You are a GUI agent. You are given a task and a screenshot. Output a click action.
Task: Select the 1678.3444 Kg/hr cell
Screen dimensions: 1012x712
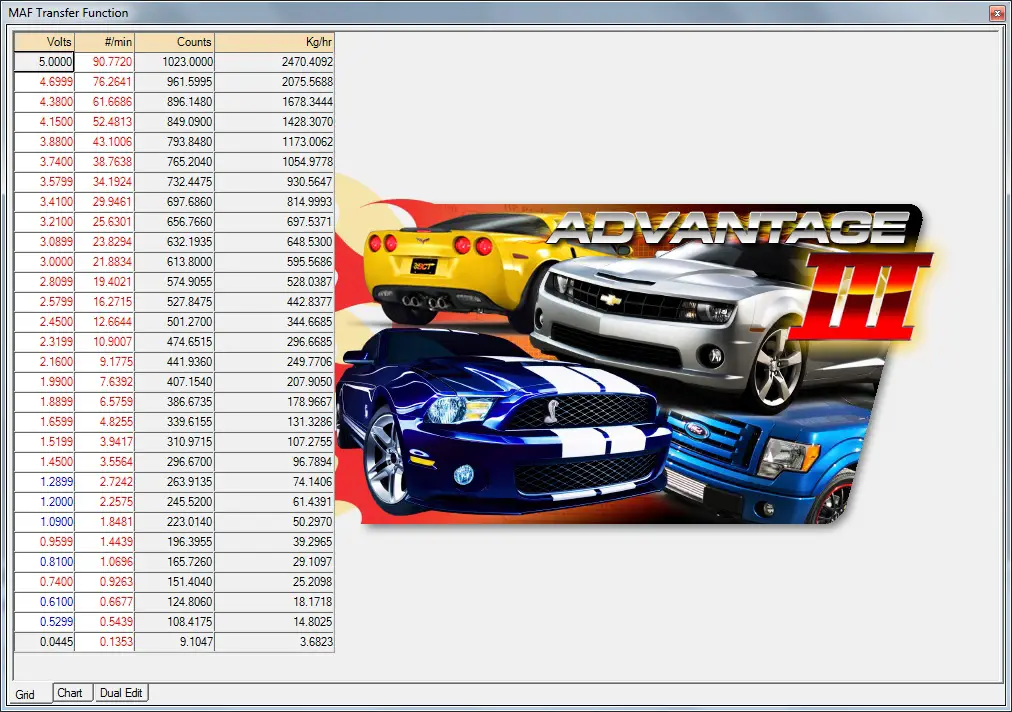274,102
